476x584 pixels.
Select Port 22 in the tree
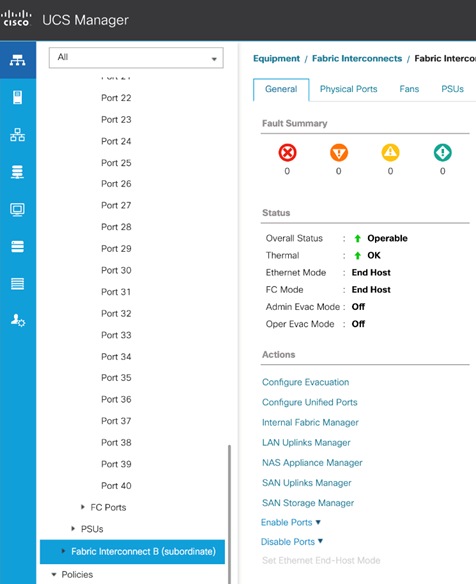click(116, 98)
